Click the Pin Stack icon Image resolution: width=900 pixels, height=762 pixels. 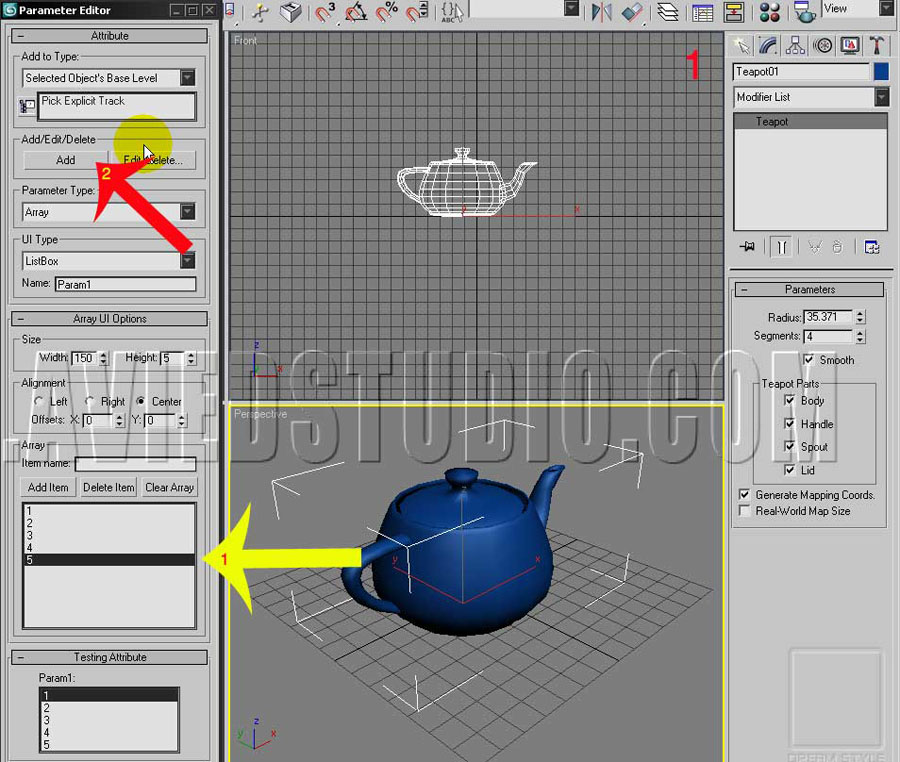point(747,247)
